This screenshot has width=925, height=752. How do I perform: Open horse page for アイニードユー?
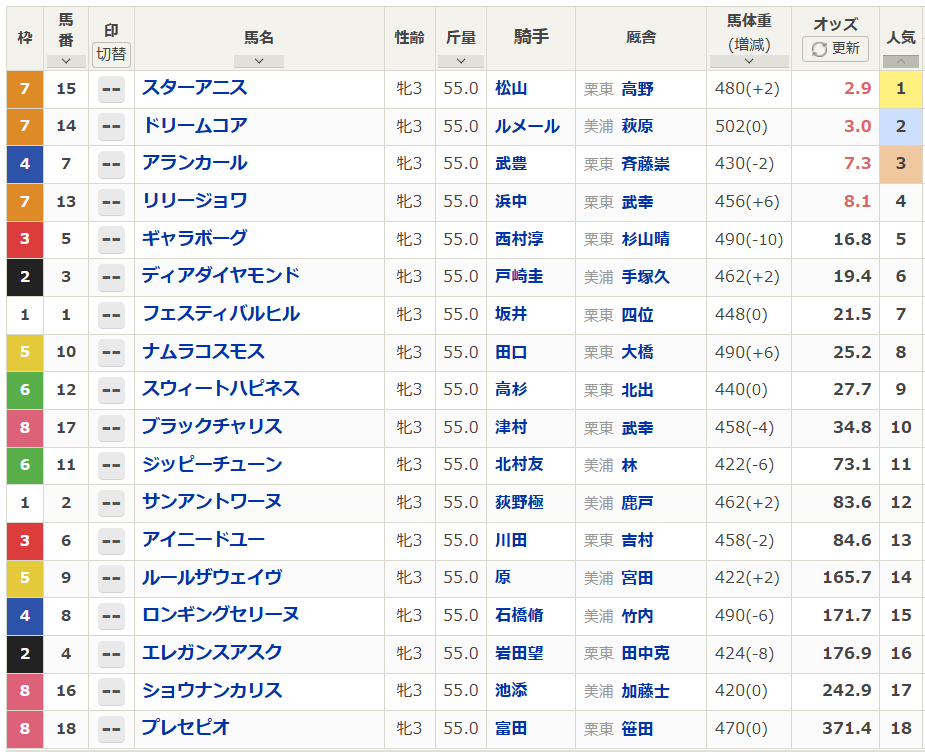click(204, 539)
